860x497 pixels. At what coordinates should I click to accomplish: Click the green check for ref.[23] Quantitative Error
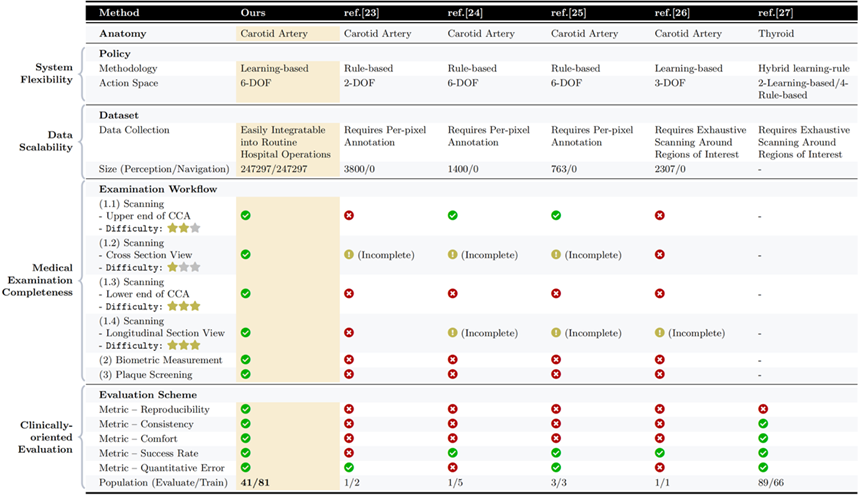pyautogui.click(x=349, y=467)
